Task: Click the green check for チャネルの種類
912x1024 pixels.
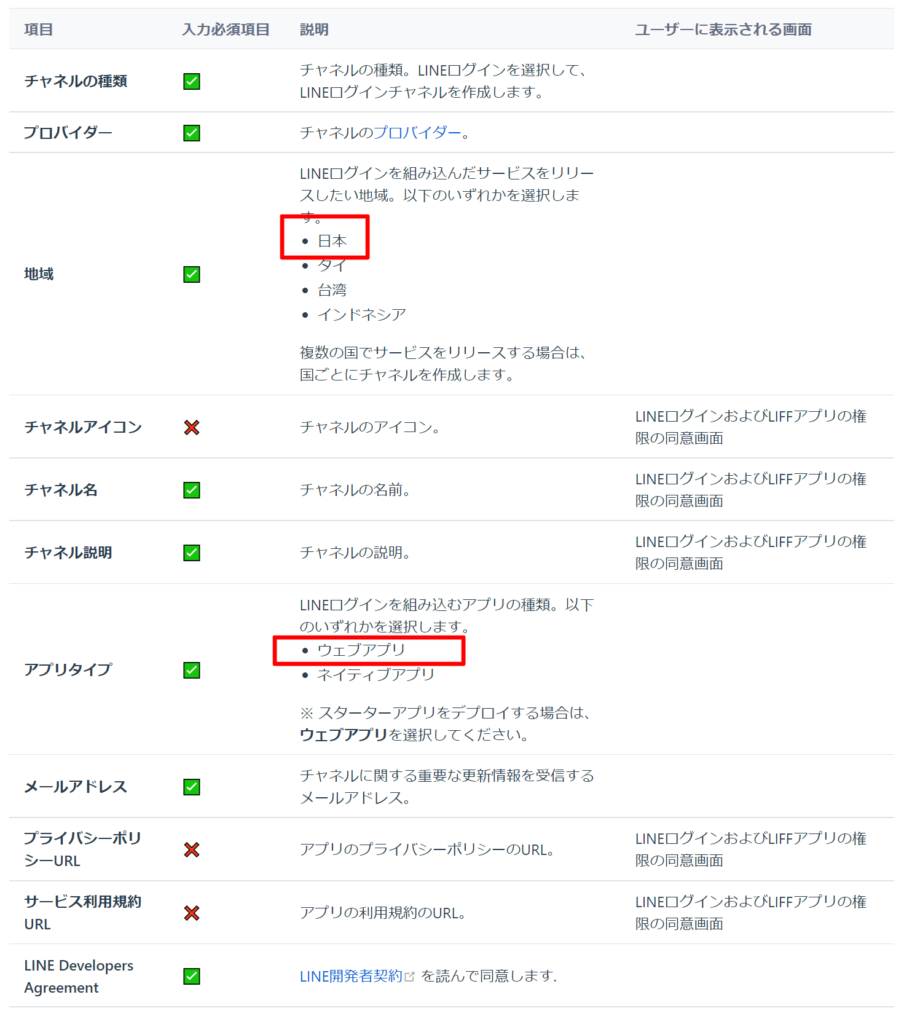Action: [x=191, y=82]
